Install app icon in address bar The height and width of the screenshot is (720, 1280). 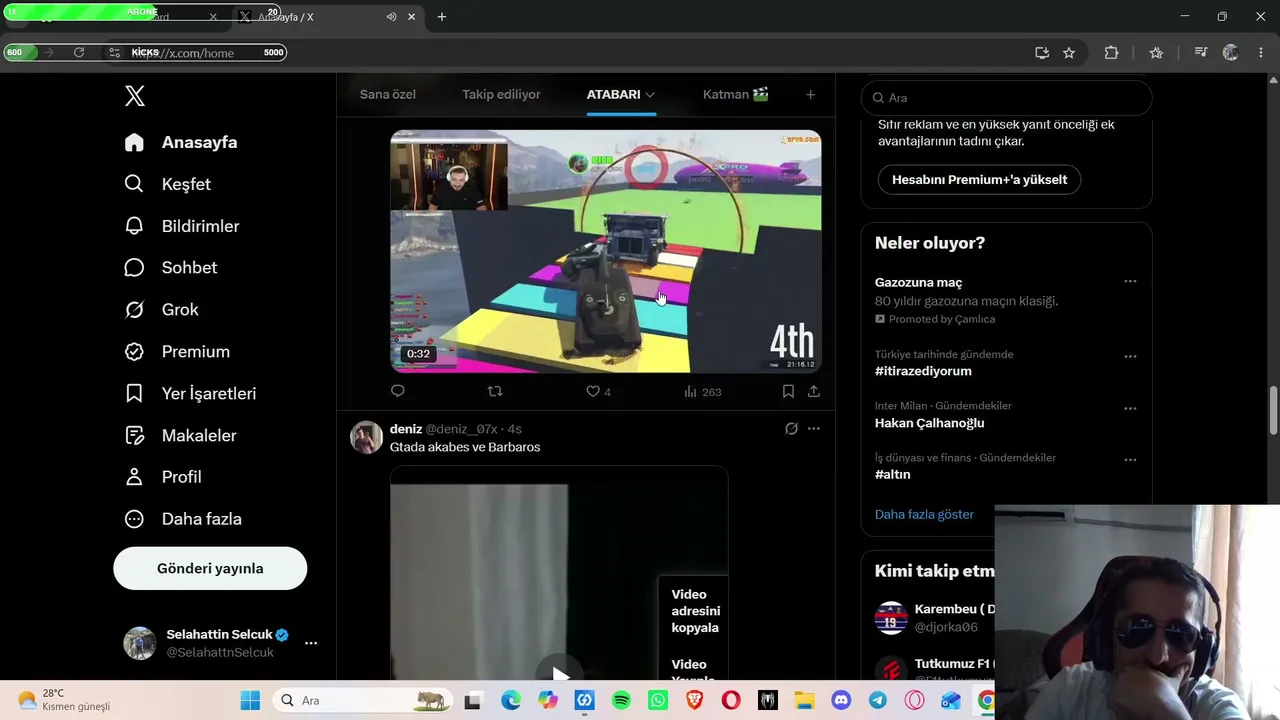click(1042, 53)
